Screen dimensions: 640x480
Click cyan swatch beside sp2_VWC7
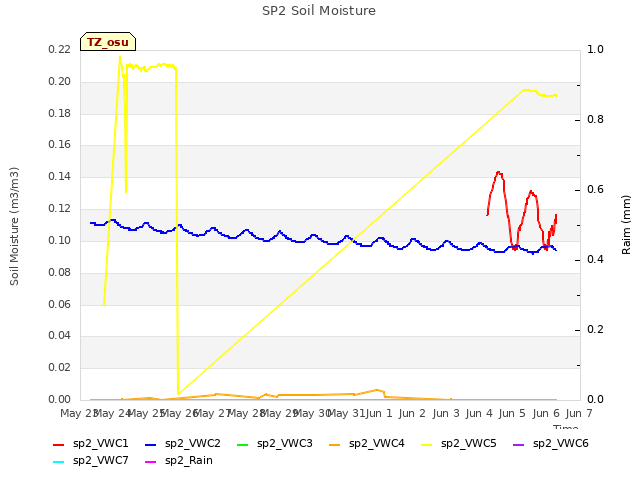point(59,462)
